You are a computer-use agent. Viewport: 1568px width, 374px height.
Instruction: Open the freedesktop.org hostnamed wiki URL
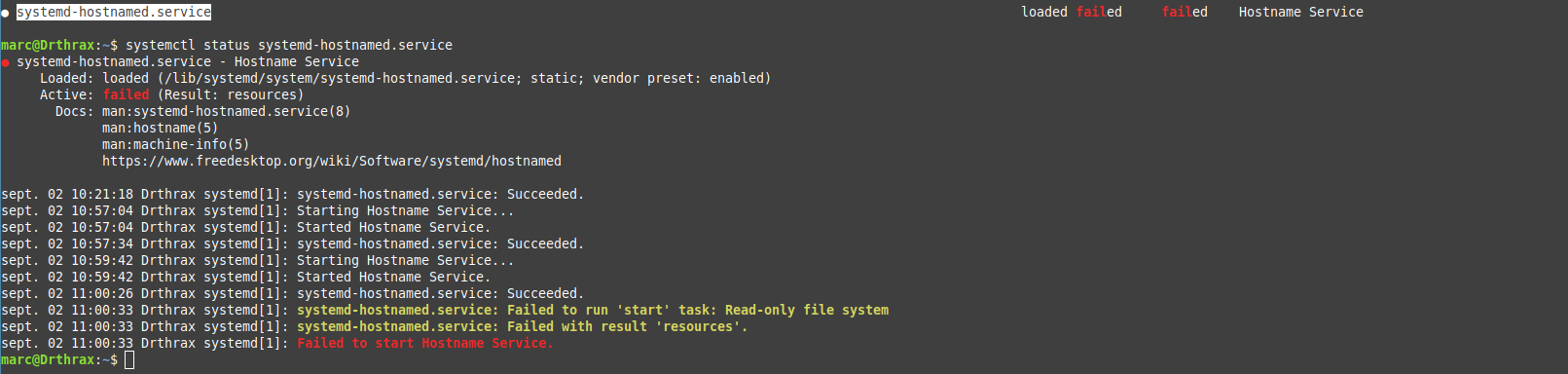(x=332, y=162)
